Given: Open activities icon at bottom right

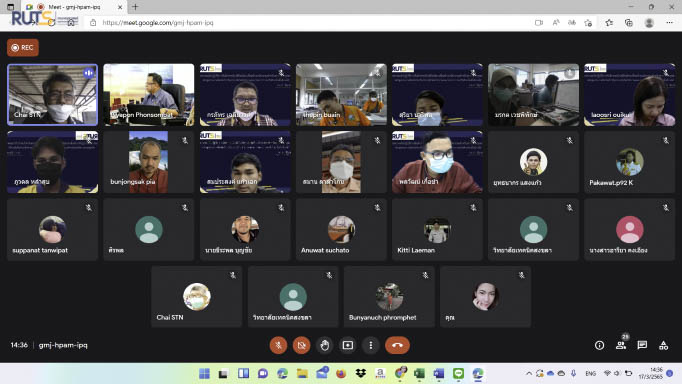Looking at the screenshot, I should [663, 345].
